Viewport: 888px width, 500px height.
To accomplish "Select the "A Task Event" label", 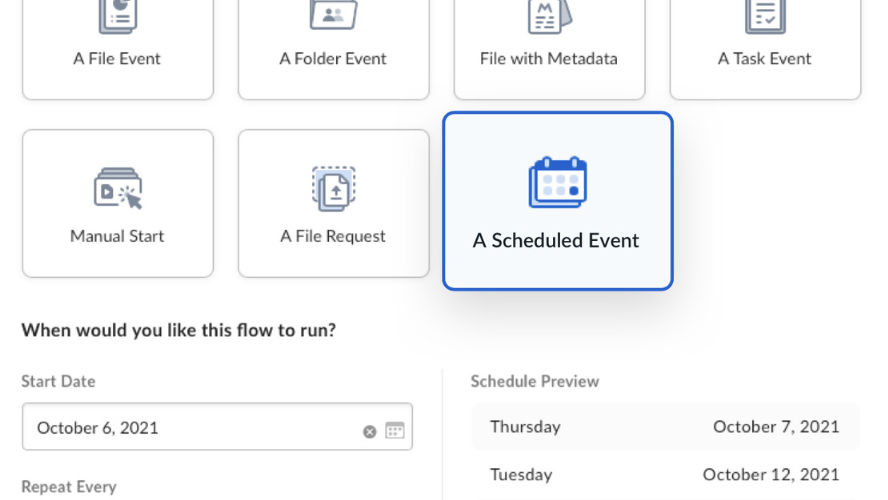I will tap(765, 58).
